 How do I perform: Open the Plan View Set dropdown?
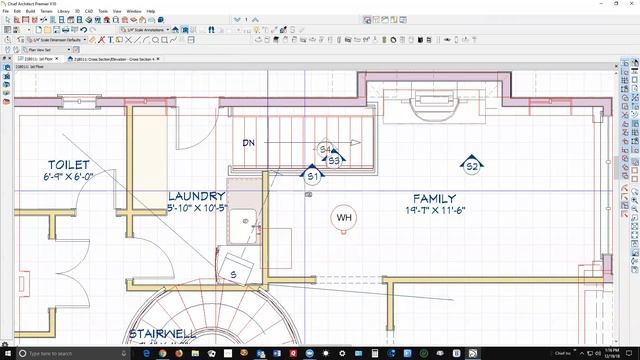click(x=46, y=49)
